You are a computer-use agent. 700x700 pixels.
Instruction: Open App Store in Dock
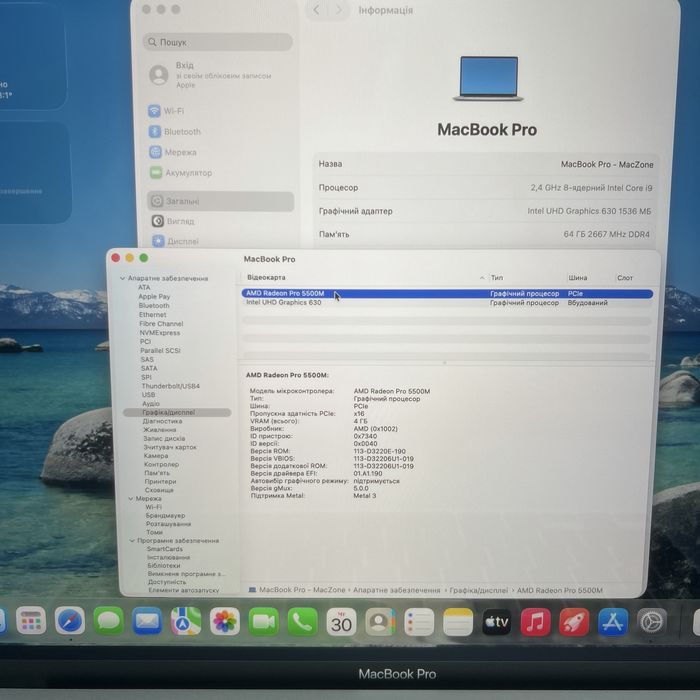[x=613, y=621]
